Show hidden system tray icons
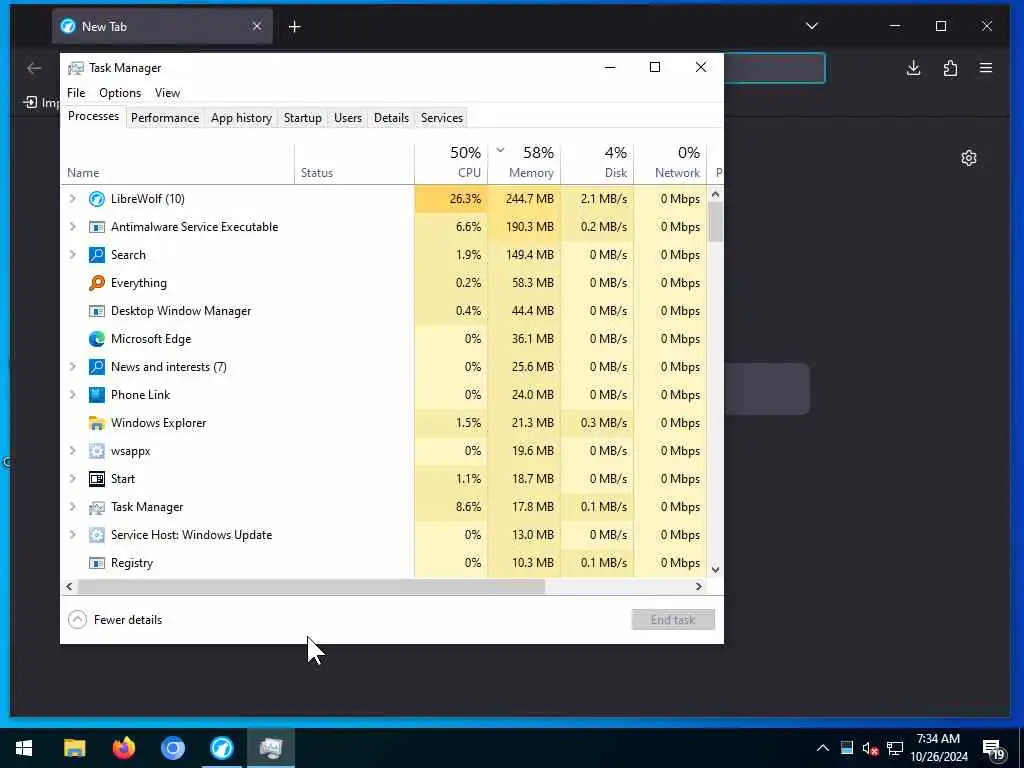The image size is (1024, 768). pos(823,748)
